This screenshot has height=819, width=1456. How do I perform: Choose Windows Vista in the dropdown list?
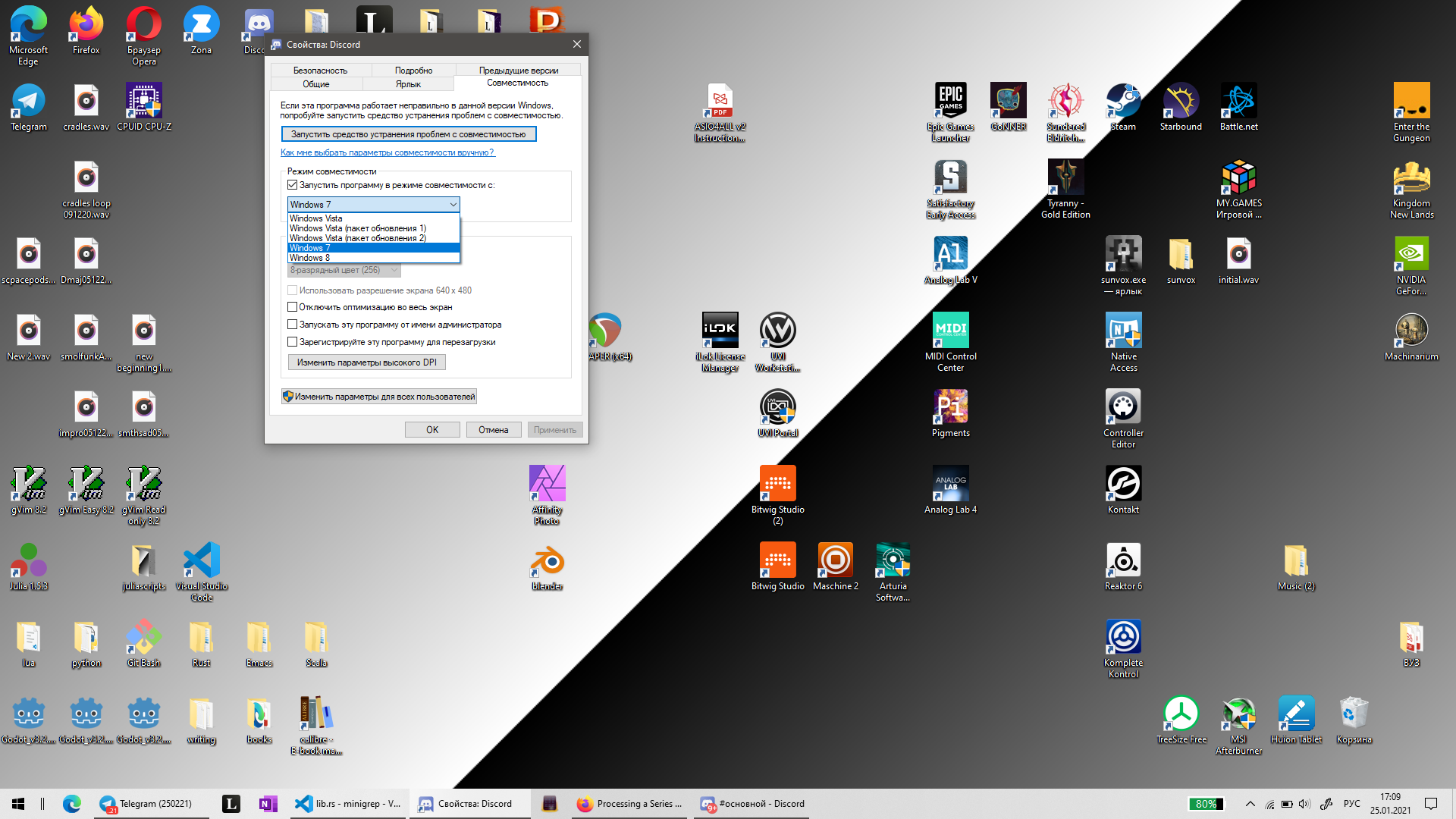click(373, 218)
